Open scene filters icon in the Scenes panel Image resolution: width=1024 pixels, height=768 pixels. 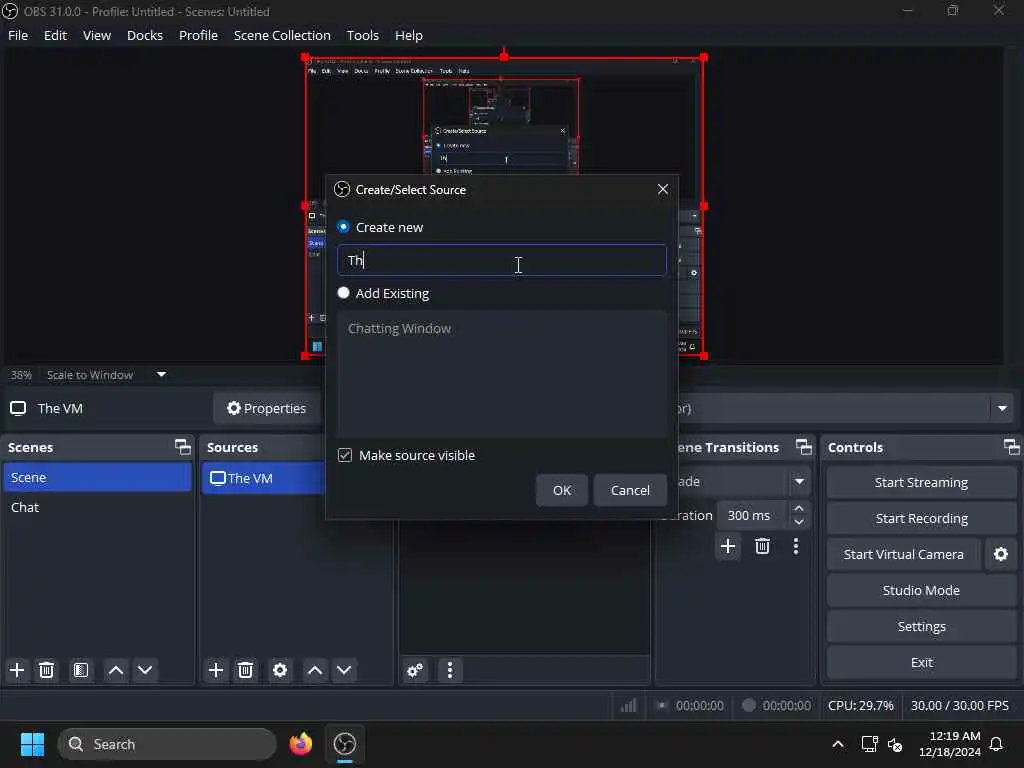80,670
